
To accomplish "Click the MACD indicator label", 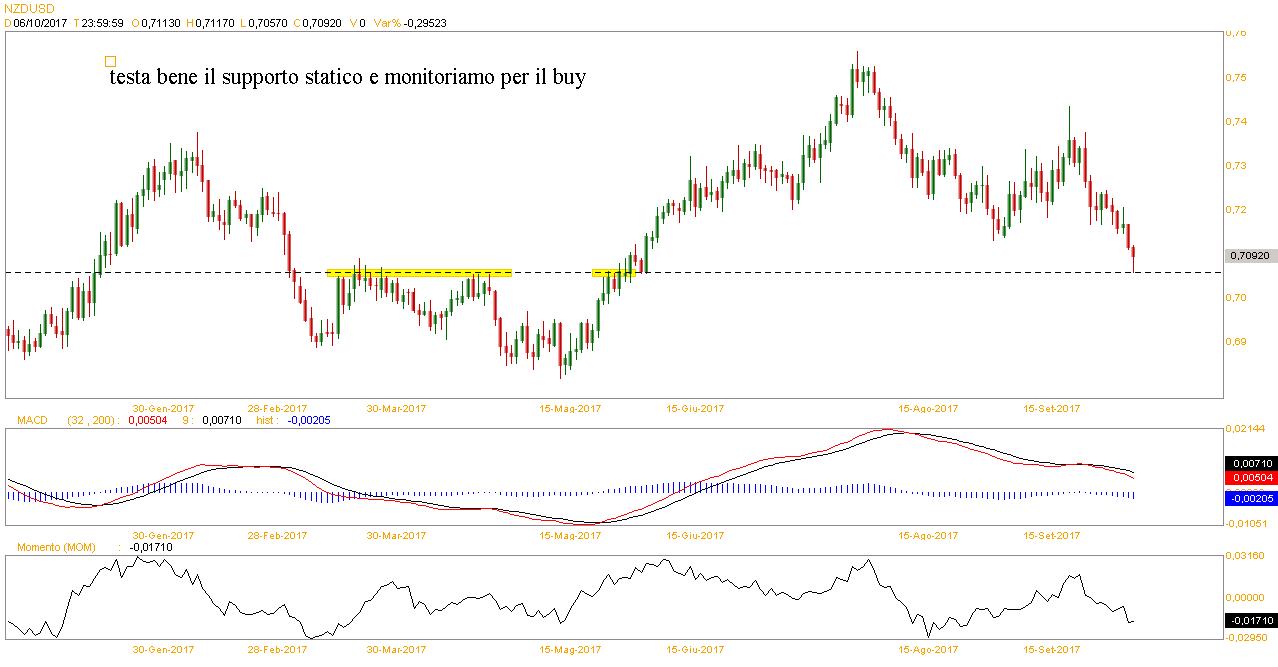I will [x=23, y=421].
